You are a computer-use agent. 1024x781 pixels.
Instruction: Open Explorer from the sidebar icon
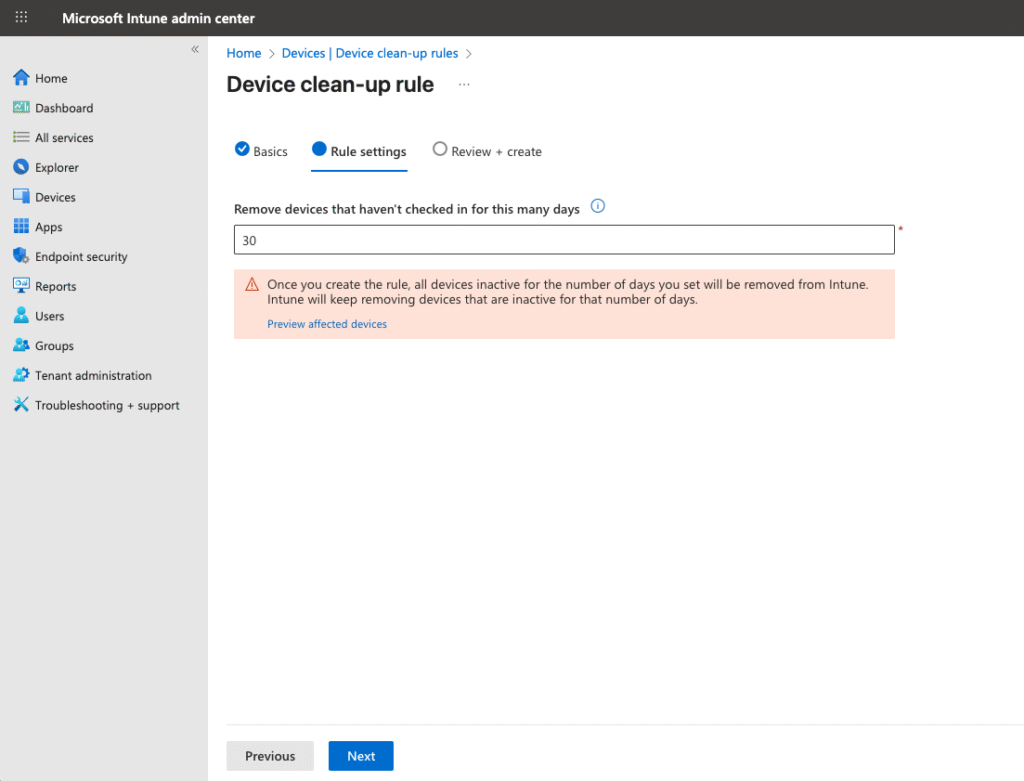click(21, 167)
